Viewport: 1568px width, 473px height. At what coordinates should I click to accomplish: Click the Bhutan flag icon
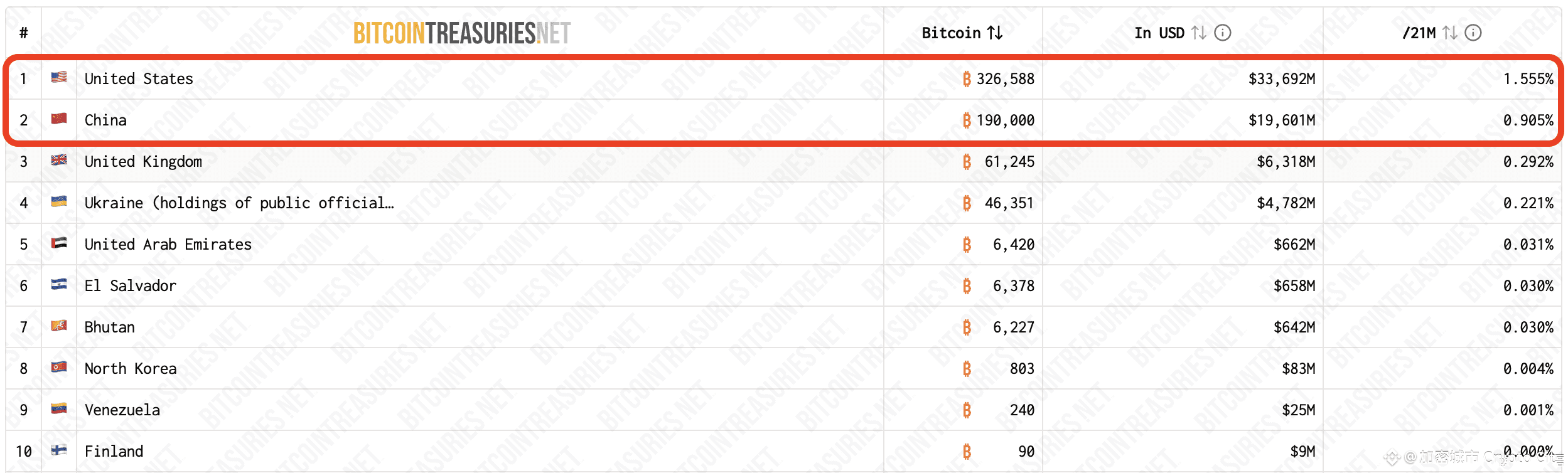coord(59,326)
